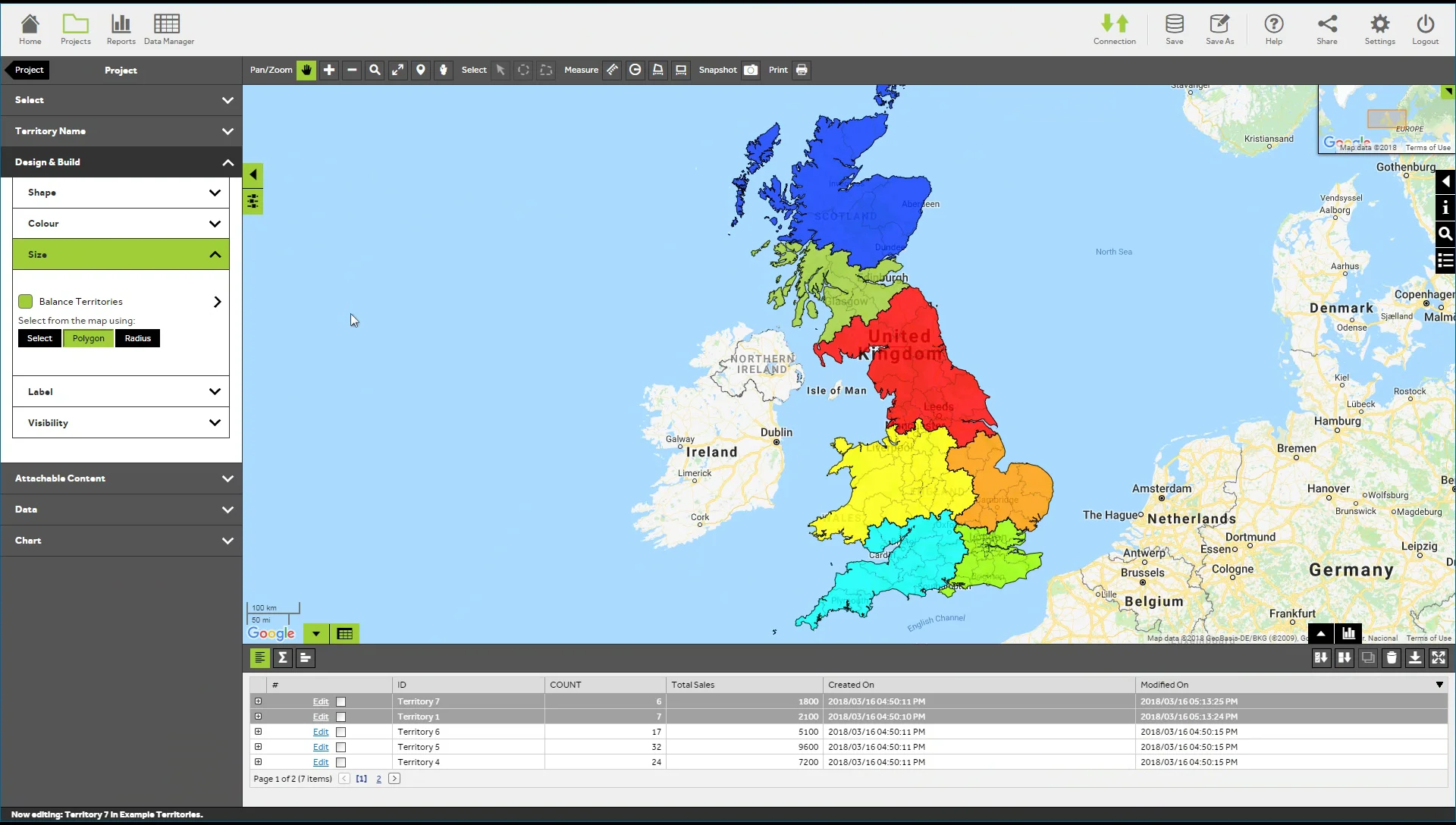This screenshot has height=825, width=1456.
Task: Click the trash icon to delete table rows
Action: click(1392, 658)
